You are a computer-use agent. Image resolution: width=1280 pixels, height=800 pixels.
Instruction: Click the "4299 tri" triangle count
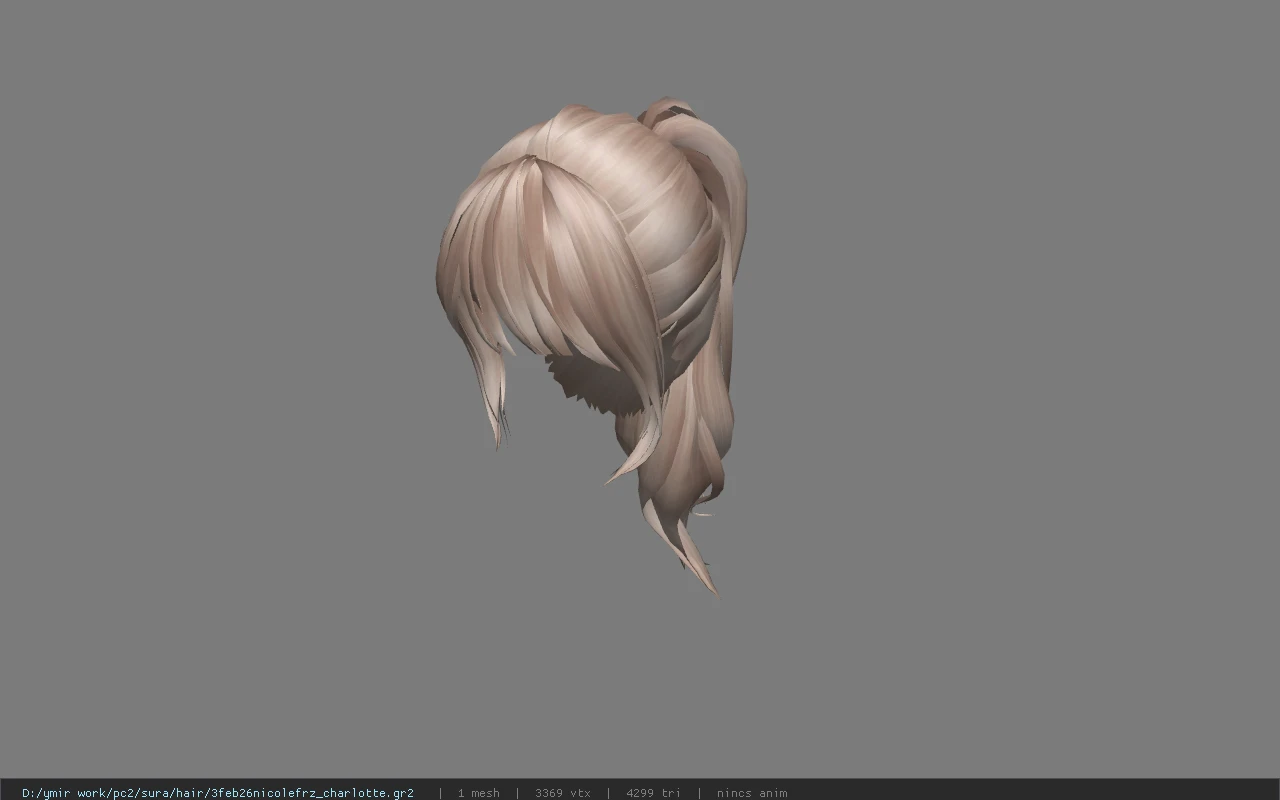(653, 793)
